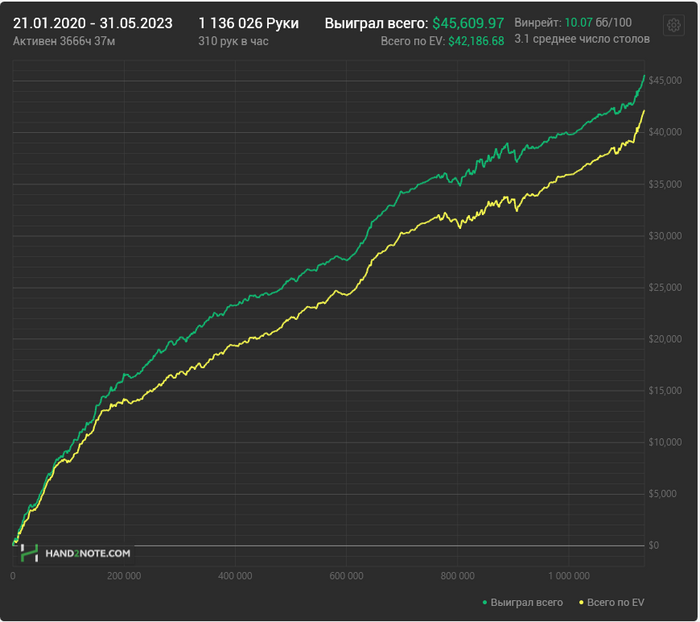Viewport: 700px width, 622px height.
Task: Click the $25,000 y-axis label
Action: 665,287
